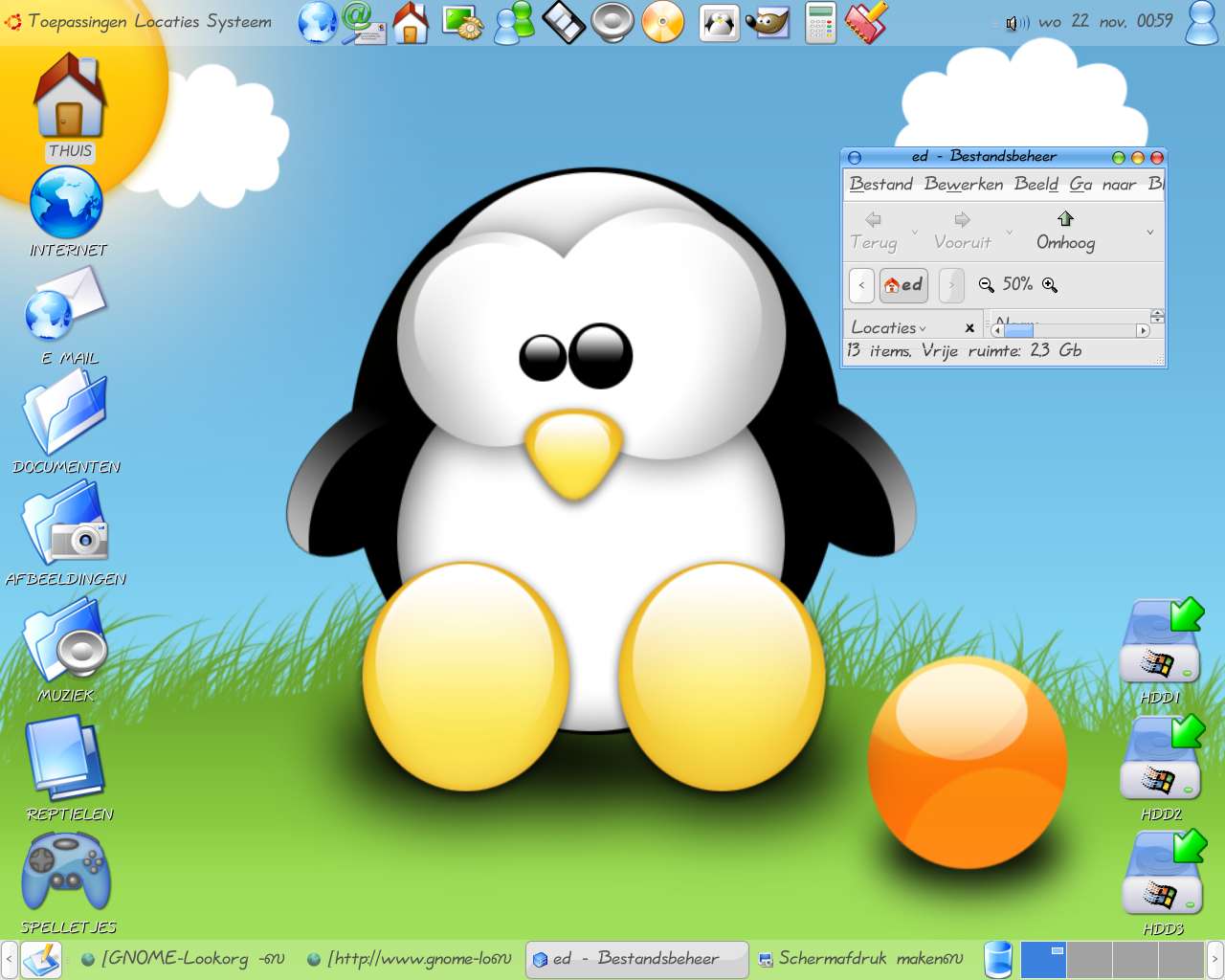Open the image settings launcher with gear
The width and height of the screenshot is (1225, 980).
point(464,22)
